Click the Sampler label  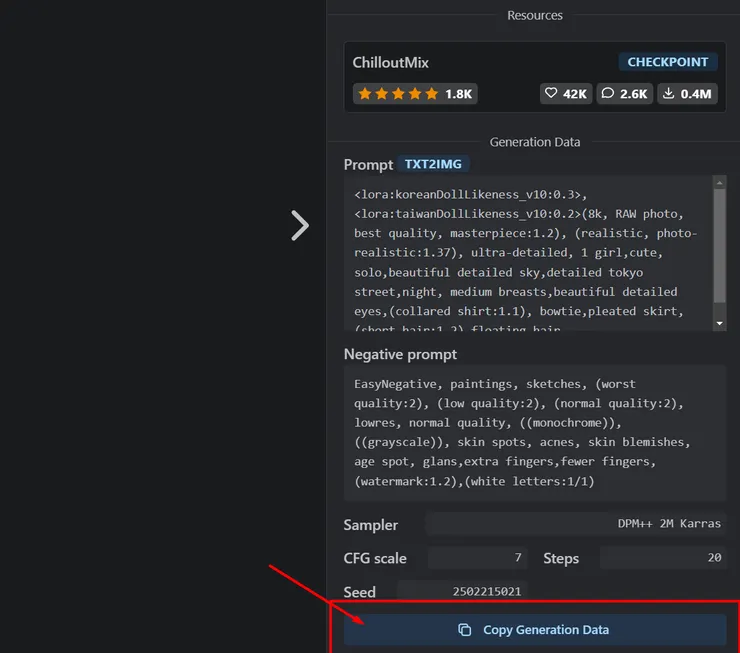[370, 525]
